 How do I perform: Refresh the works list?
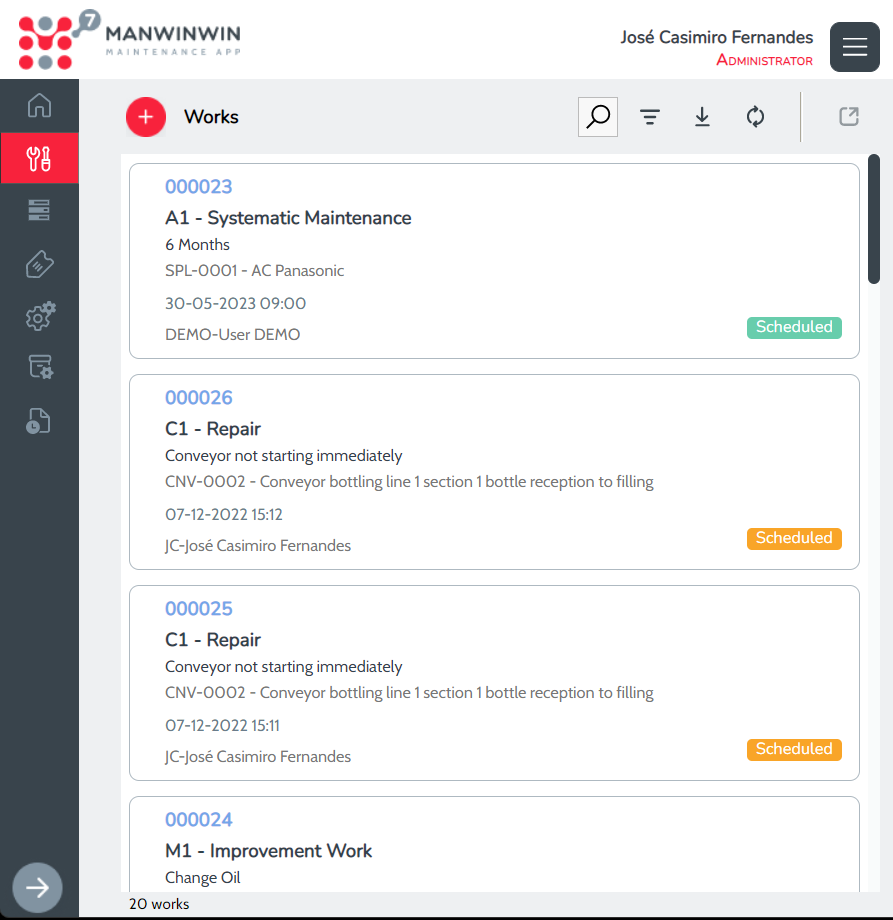755,117
